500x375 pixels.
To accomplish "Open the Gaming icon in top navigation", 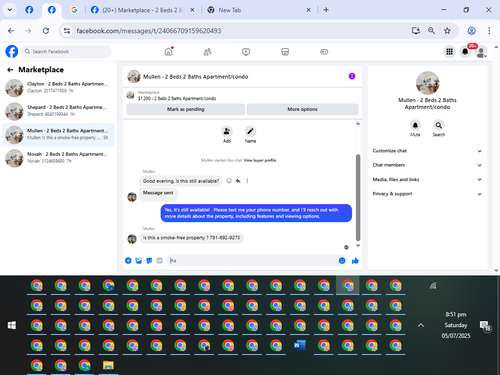I will 324,52.
